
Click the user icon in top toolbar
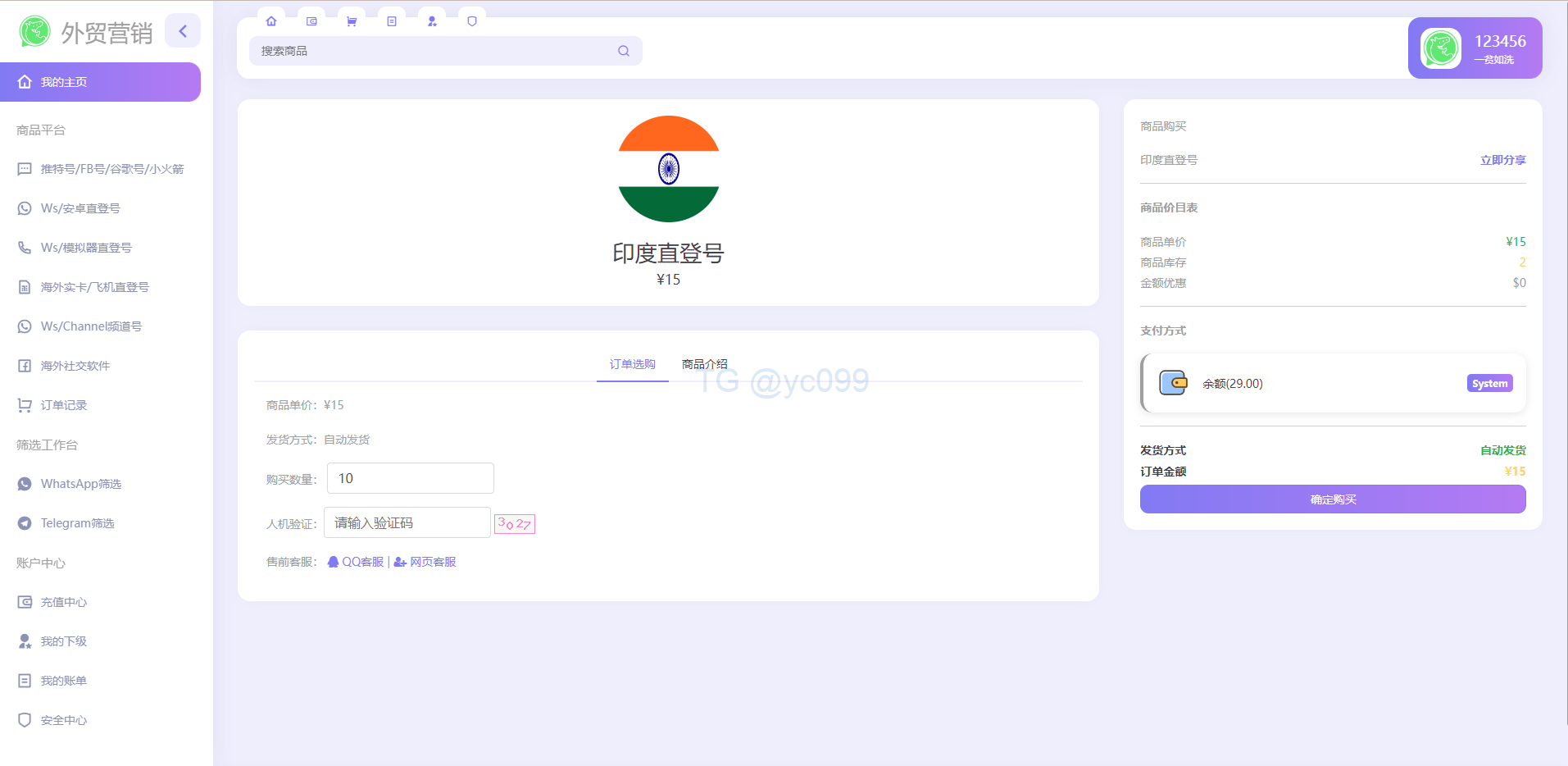[432, 21]
